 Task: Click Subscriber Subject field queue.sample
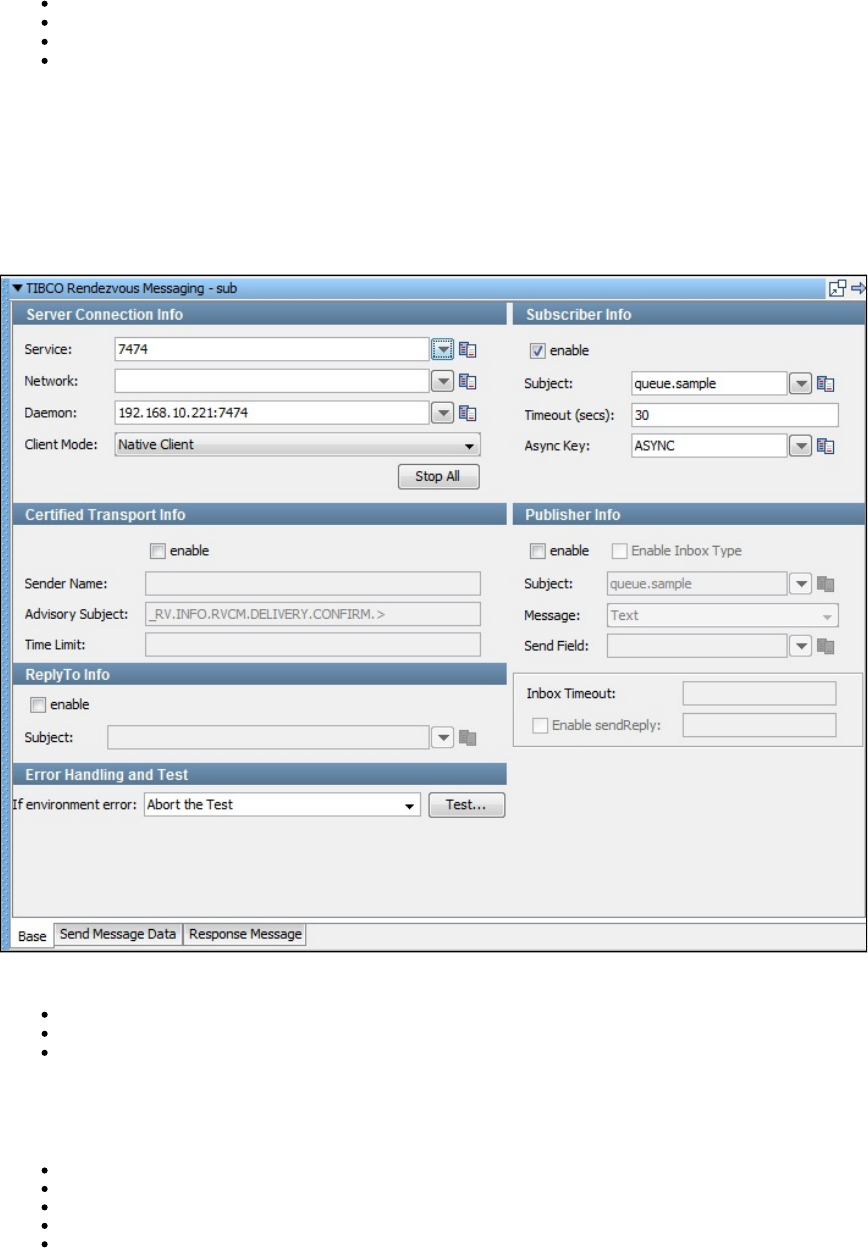click(x=709, y=383)
